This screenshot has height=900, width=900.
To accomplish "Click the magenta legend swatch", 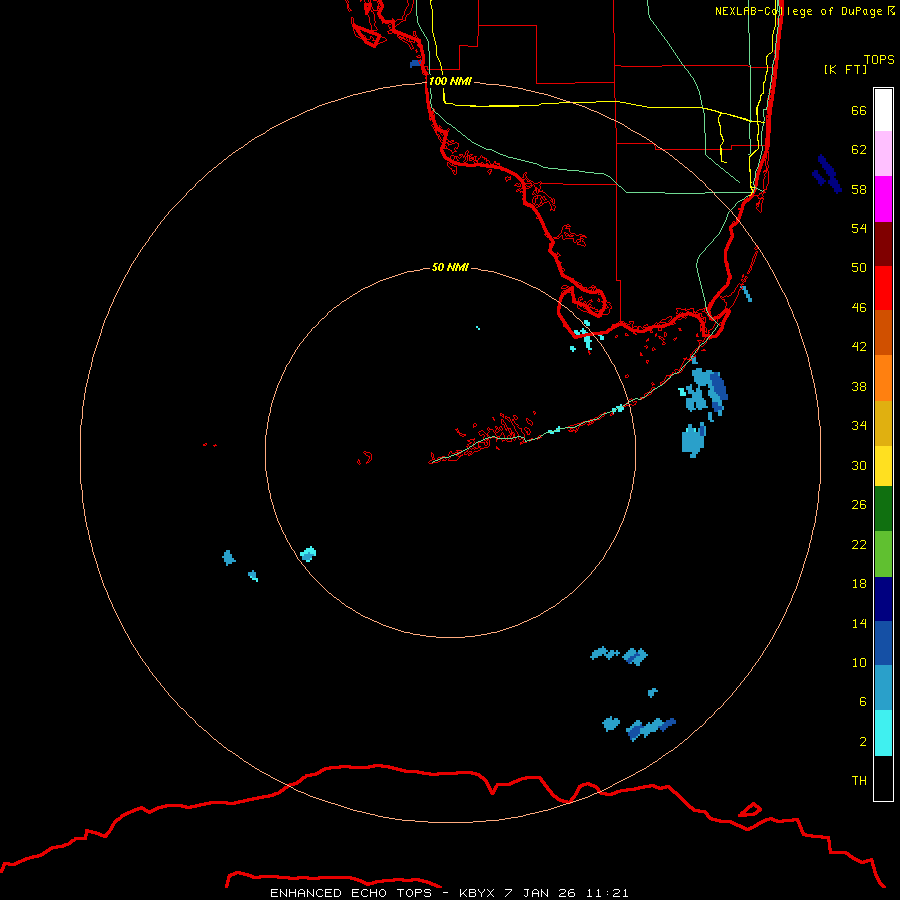I will pyautogui.click(x=883, y=199).
